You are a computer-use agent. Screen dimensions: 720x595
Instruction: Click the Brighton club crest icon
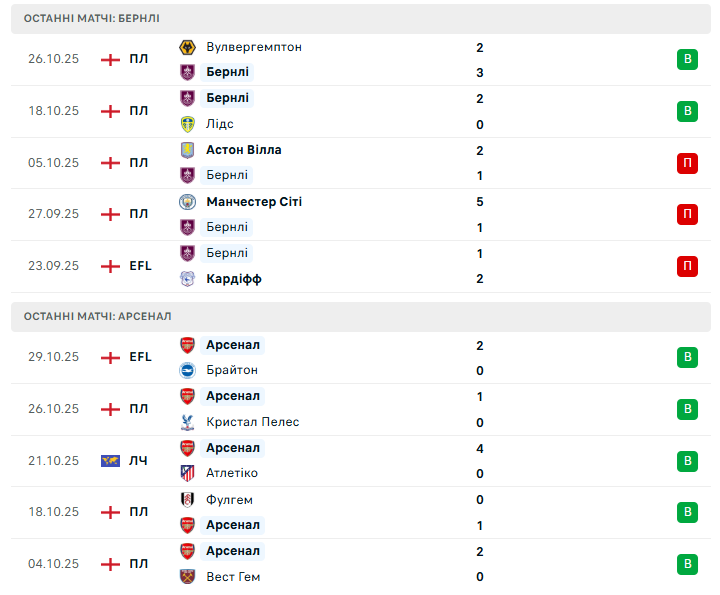click(x=186, y=370)
